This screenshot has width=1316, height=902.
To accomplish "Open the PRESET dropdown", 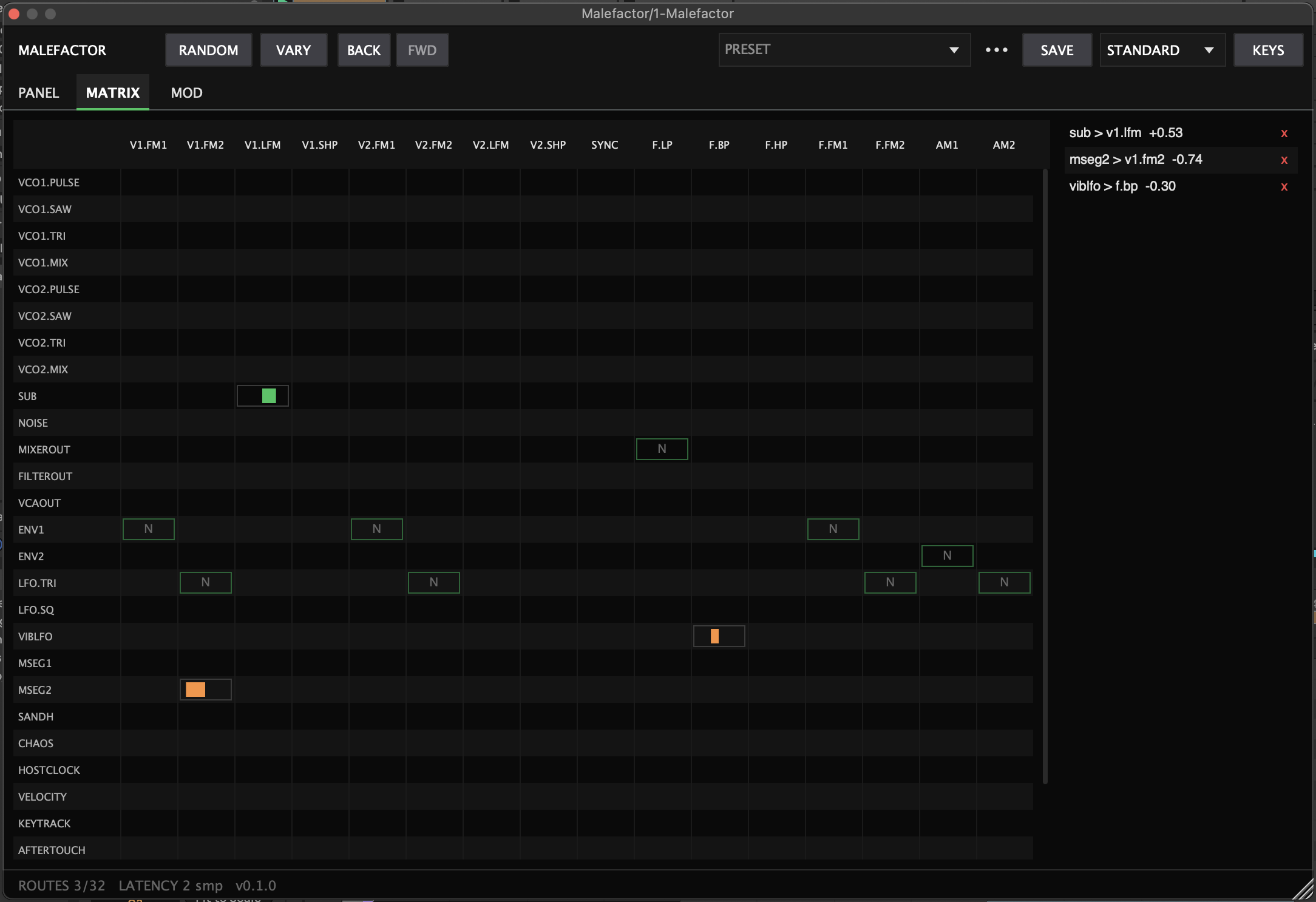I will (x=844, y=50).
